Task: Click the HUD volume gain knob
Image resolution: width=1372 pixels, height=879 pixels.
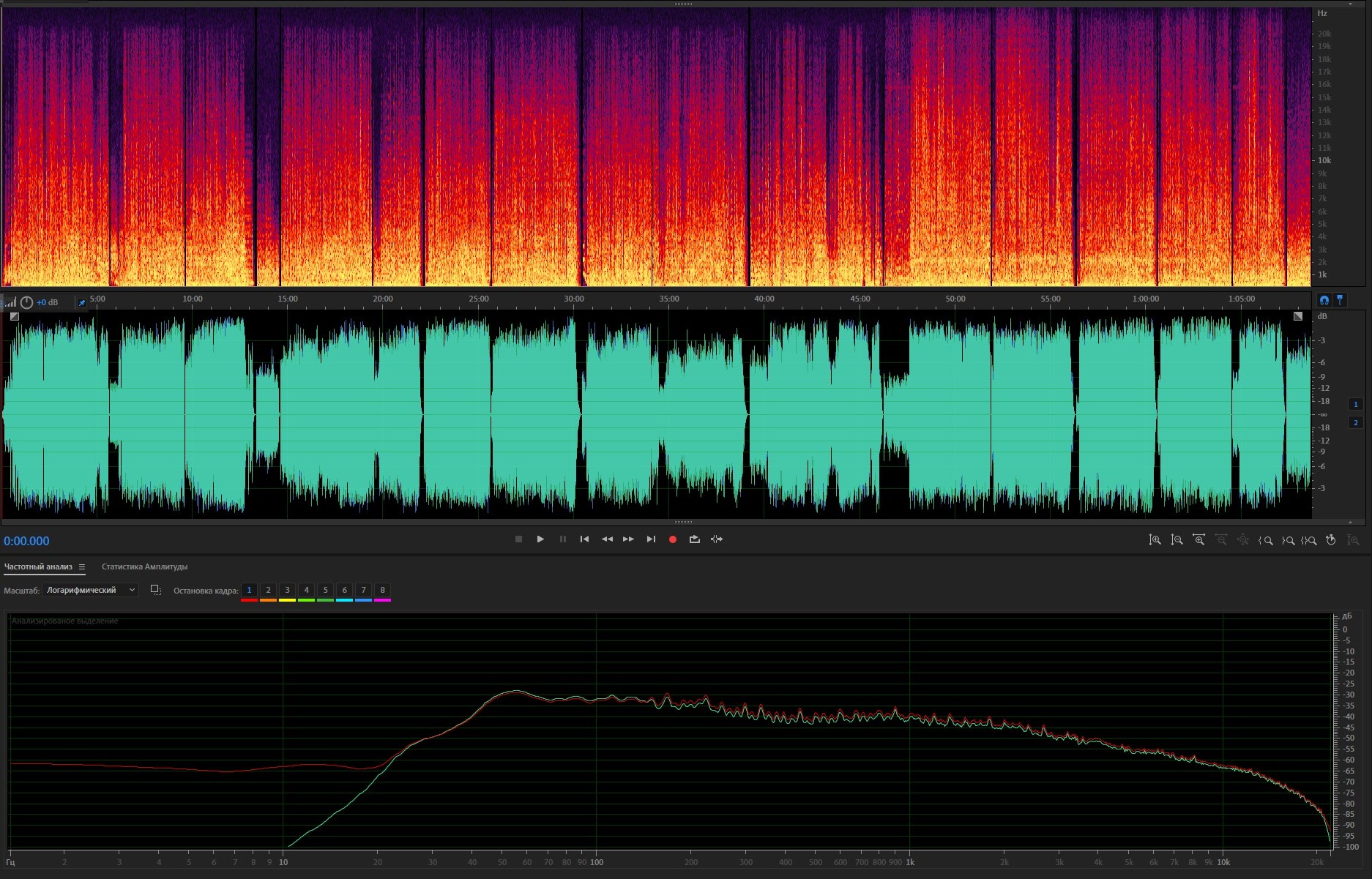Action: 26,302
